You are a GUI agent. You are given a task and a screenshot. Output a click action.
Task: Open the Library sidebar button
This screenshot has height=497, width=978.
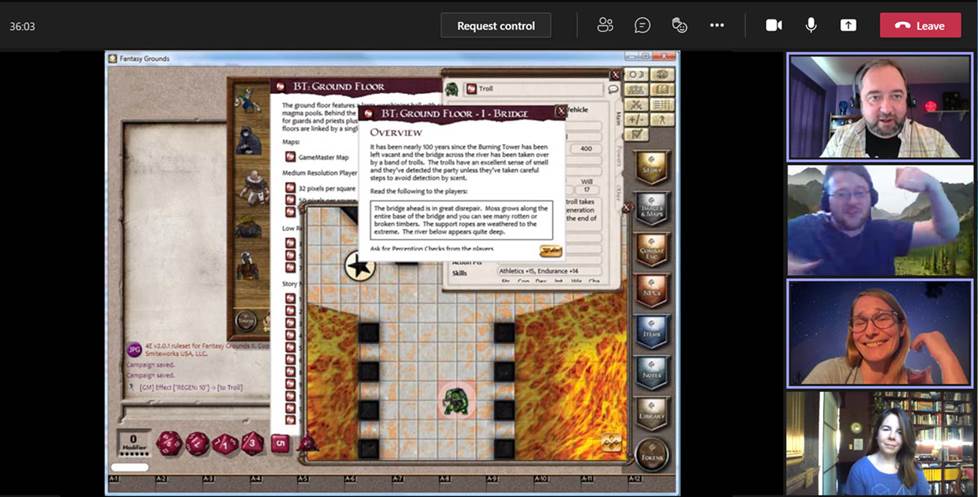point(651,413)
